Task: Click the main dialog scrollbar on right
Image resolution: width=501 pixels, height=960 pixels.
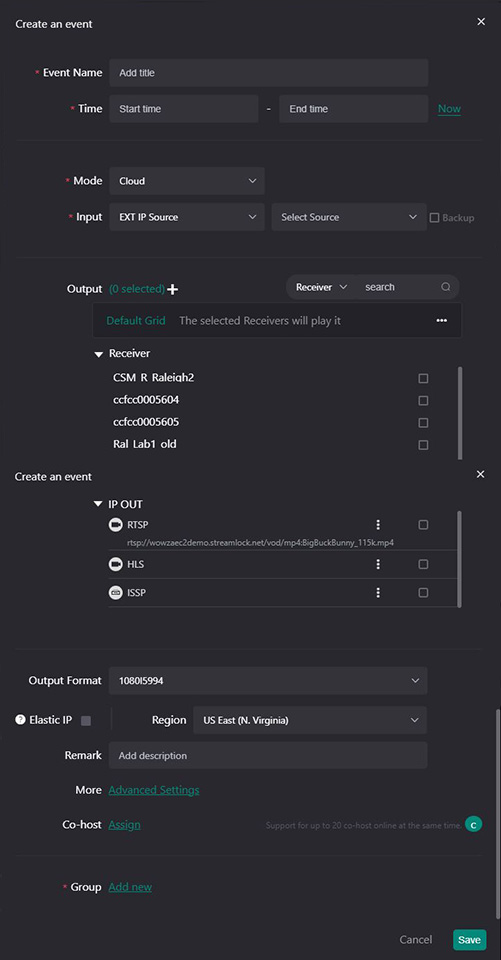Action: coord(498,814)
